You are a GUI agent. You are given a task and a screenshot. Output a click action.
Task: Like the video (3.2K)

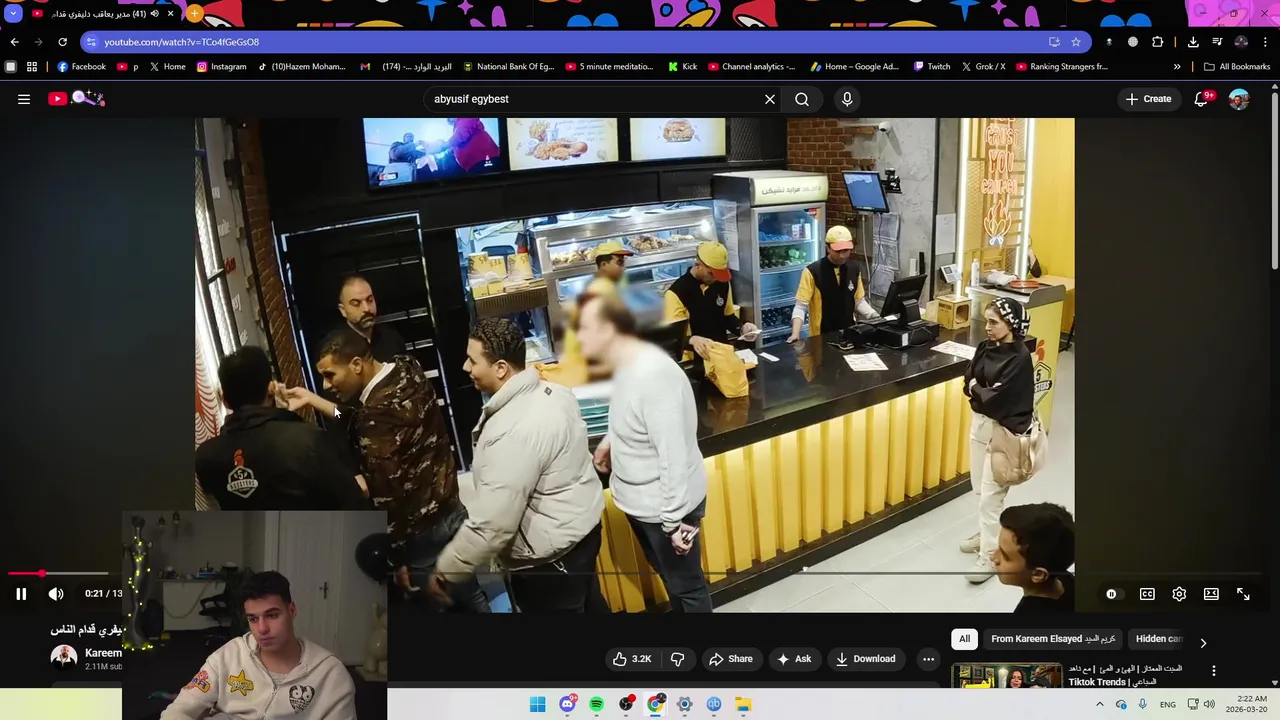pos(632,659)
